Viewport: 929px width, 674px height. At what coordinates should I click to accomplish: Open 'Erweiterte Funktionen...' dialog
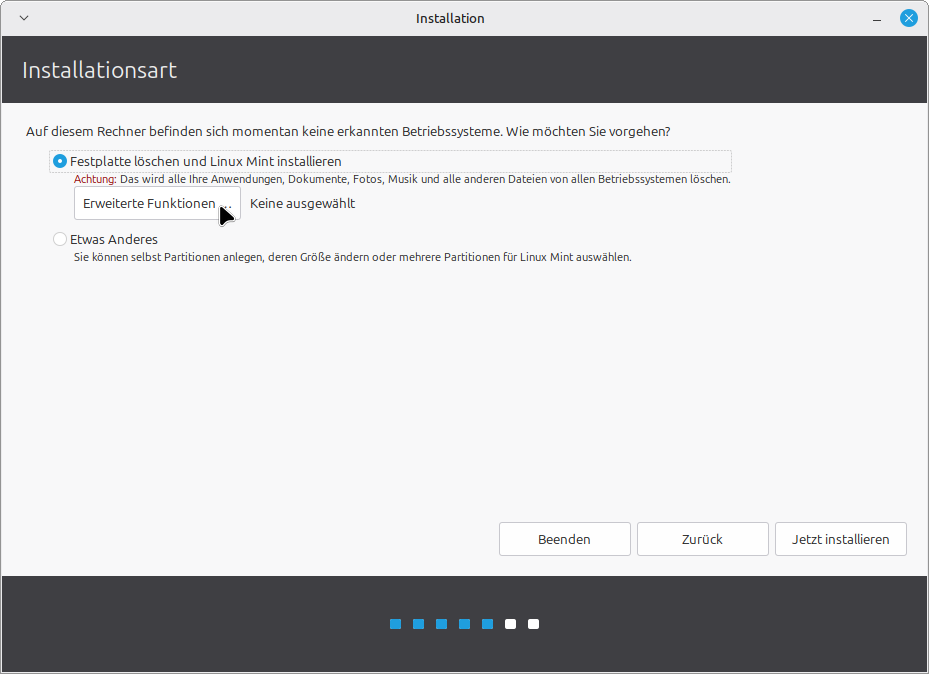tap(157, 203)
